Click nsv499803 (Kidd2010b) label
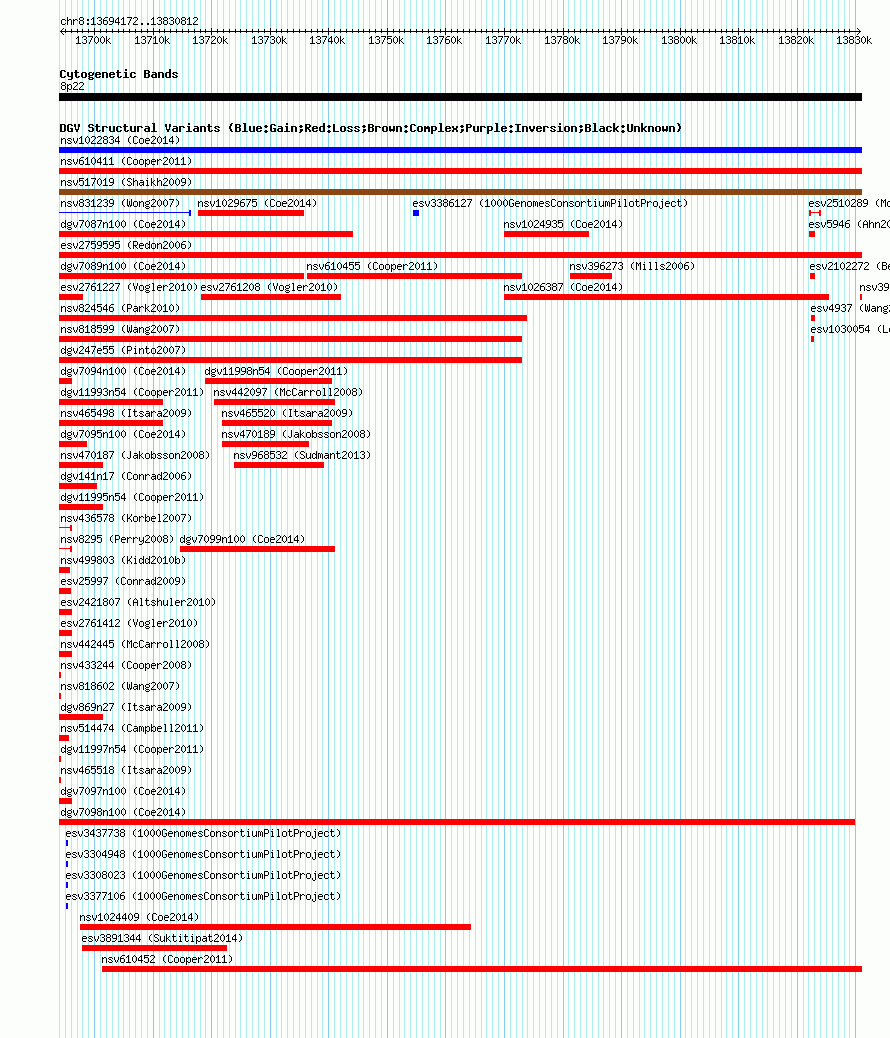 [x=123, y=560]
